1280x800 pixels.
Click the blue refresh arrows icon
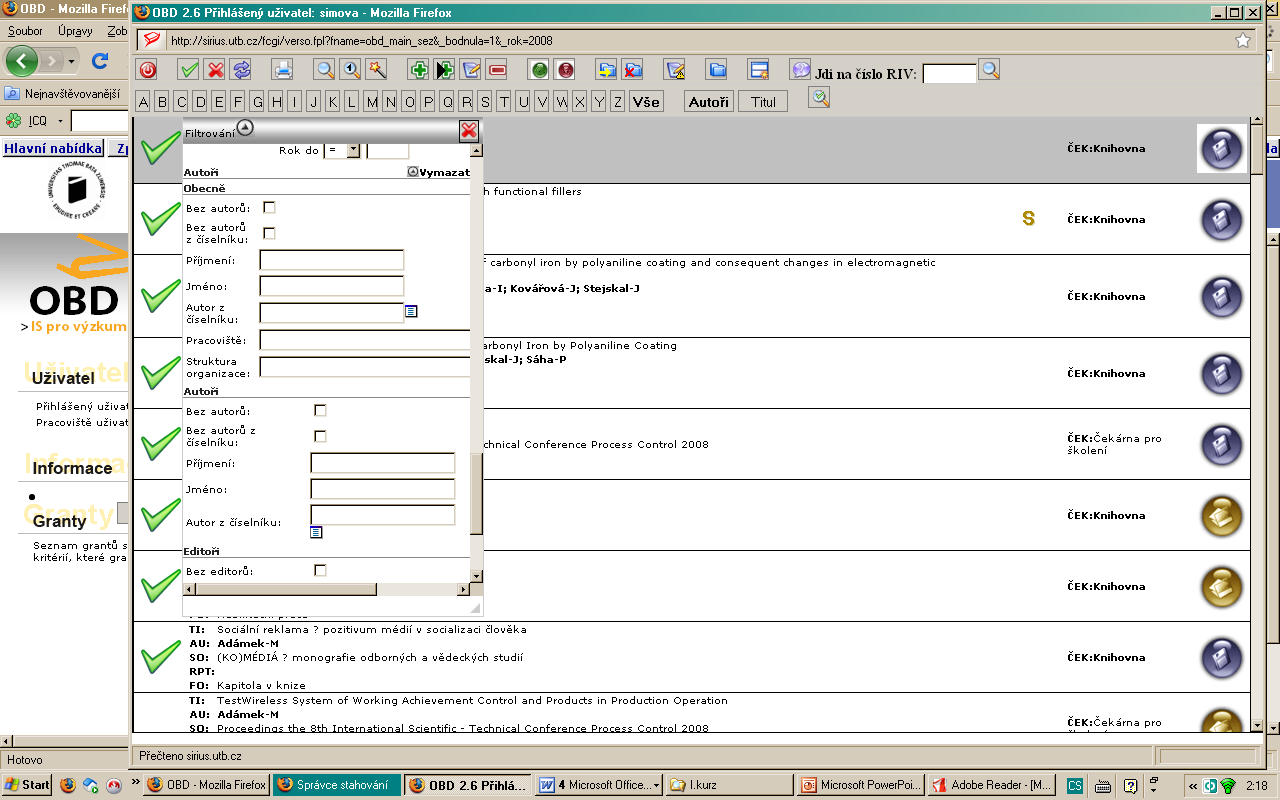tap(242, 70)
